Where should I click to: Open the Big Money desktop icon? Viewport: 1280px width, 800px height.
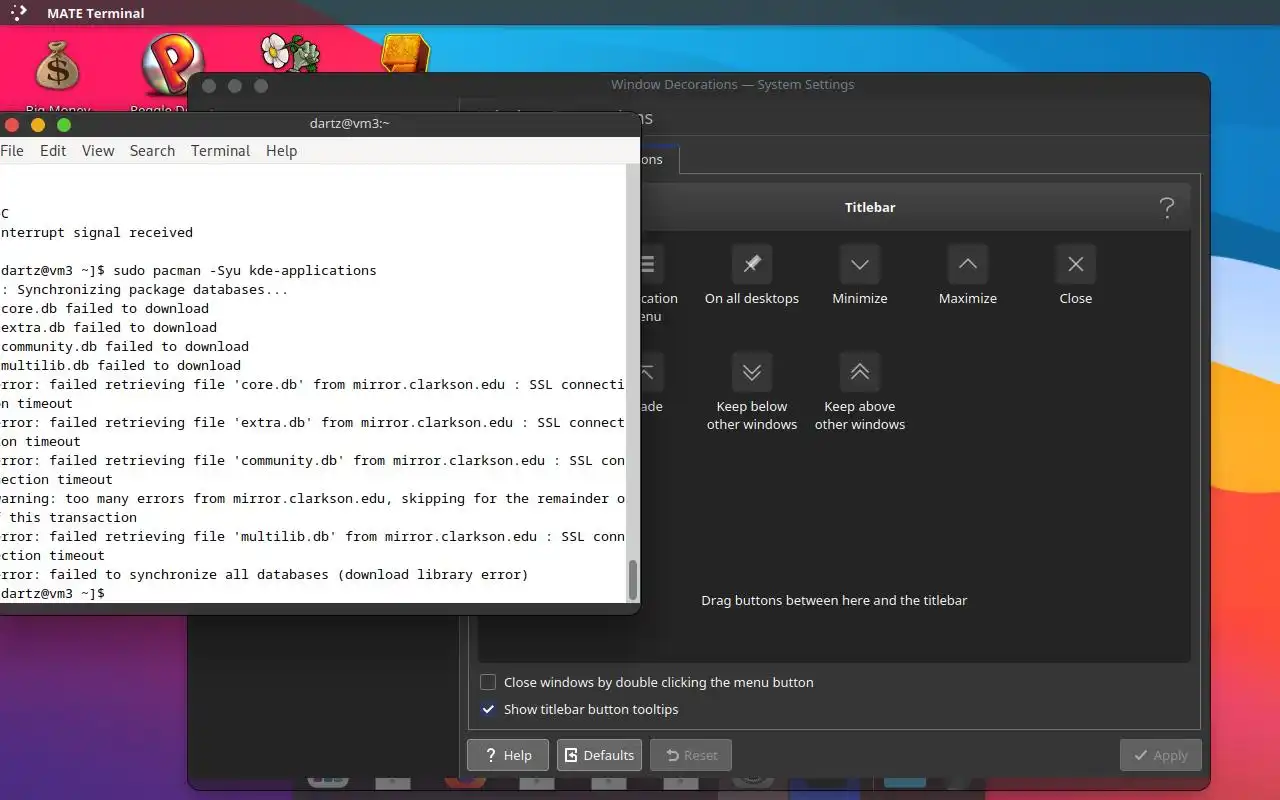click(x=57, y=69)
